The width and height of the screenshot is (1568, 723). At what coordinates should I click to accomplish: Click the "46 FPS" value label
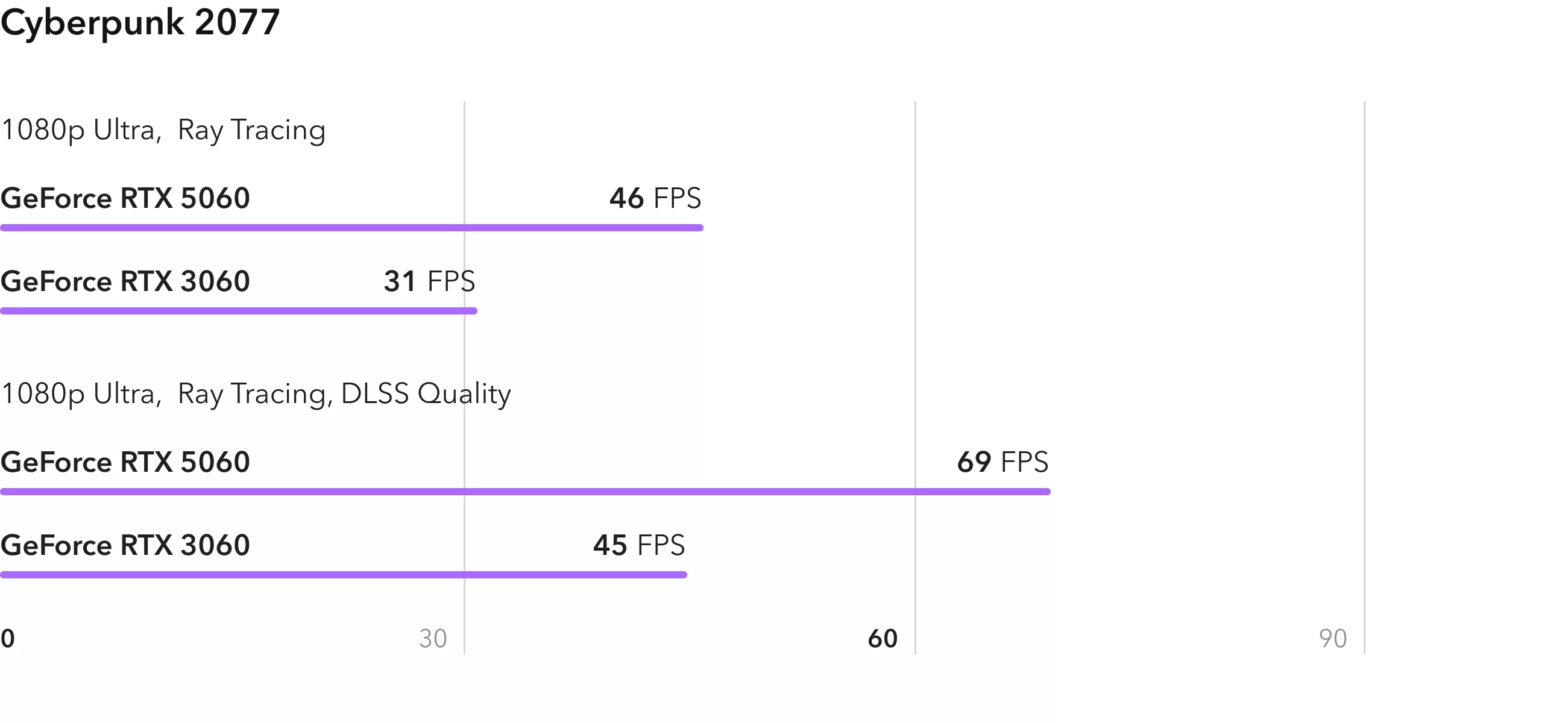[655, 198]
